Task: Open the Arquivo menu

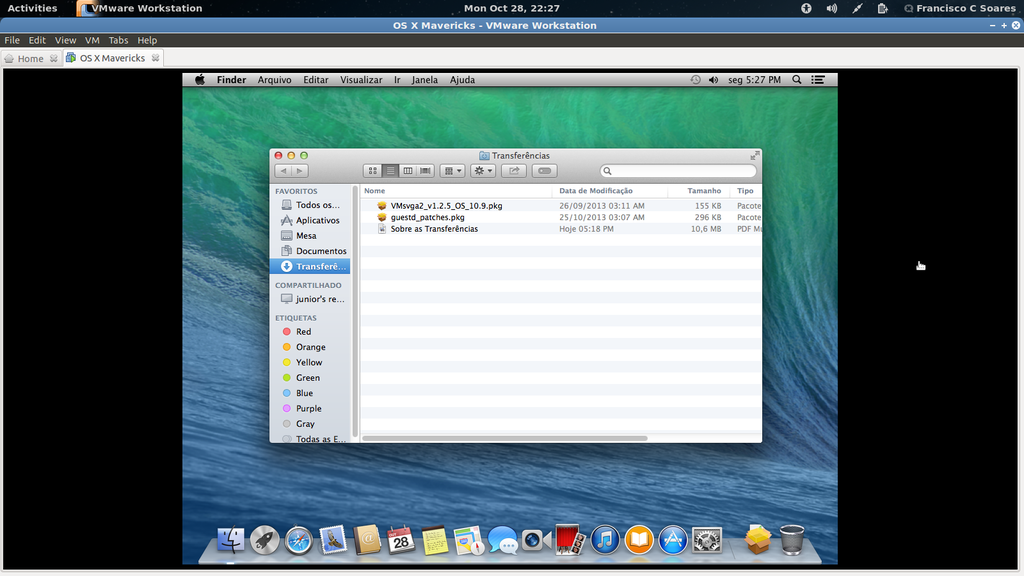Action: coord(274,80)
